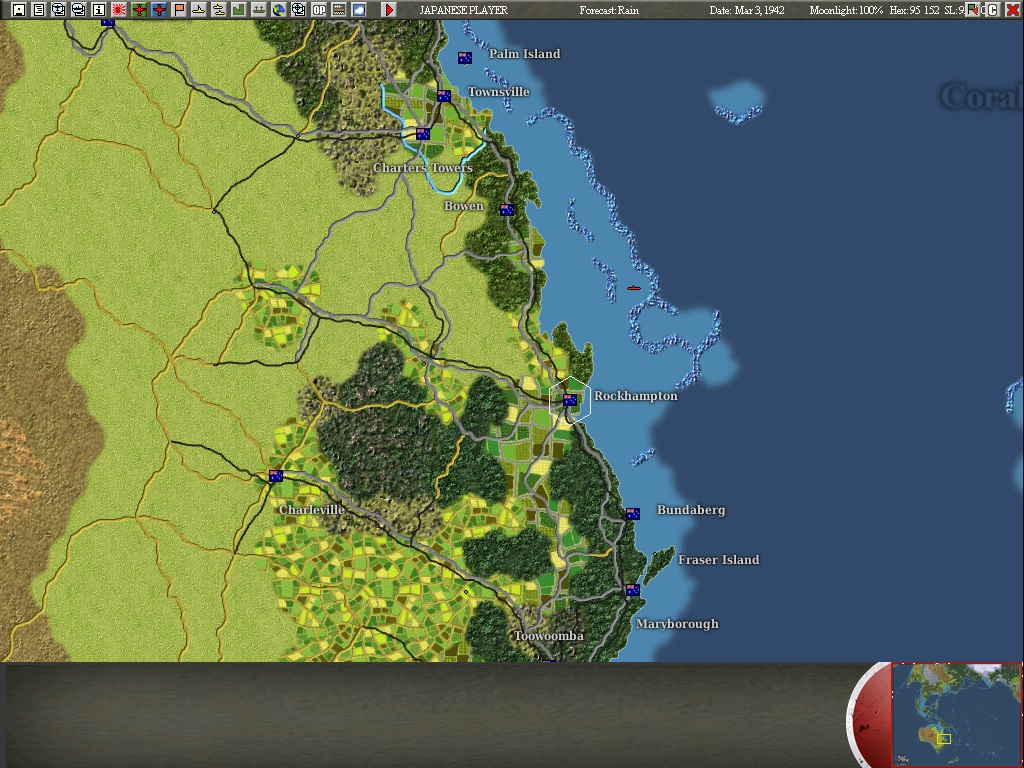Click the OP toolbar button
Viewport: 1024px width, 768px height.
[319, 10]
